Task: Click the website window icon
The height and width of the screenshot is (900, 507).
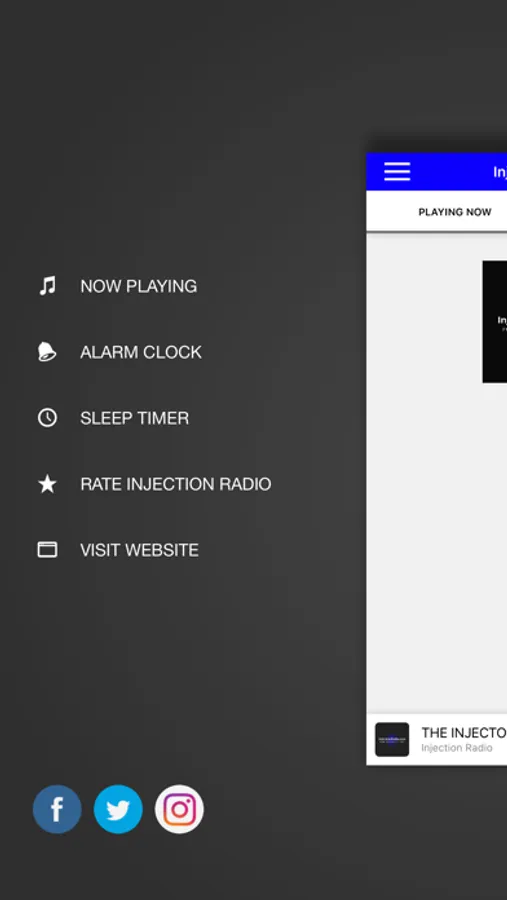Action: pos(47,549)
